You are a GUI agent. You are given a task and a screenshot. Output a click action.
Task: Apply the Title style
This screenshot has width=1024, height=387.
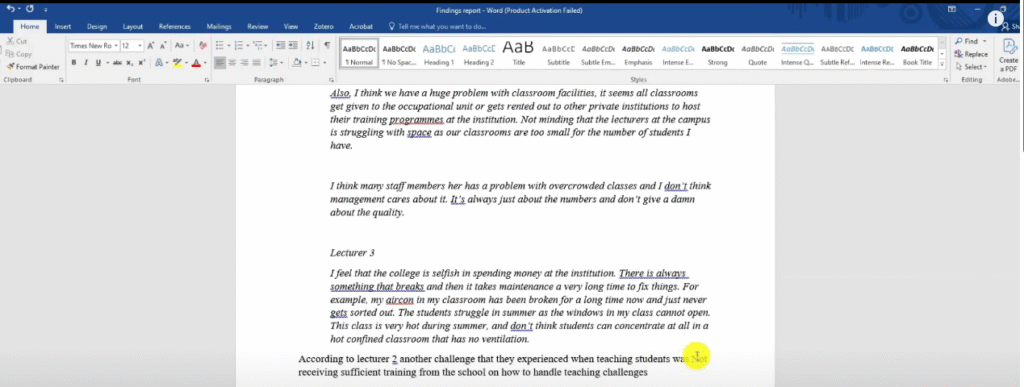[519, 54]
